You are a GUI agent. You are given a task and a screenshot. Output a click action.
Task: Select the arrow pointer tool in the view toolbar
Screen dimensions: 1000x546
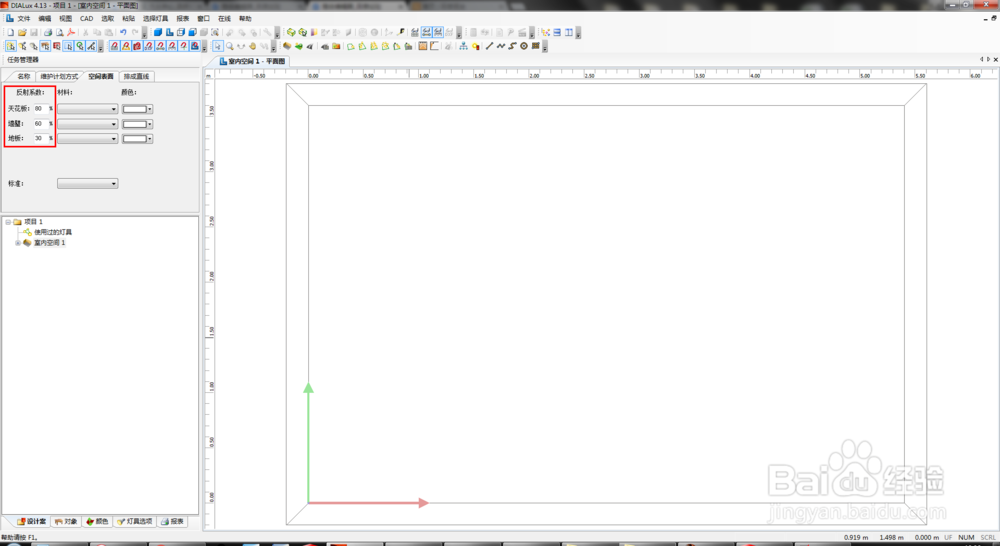click(x=217, y=46)
